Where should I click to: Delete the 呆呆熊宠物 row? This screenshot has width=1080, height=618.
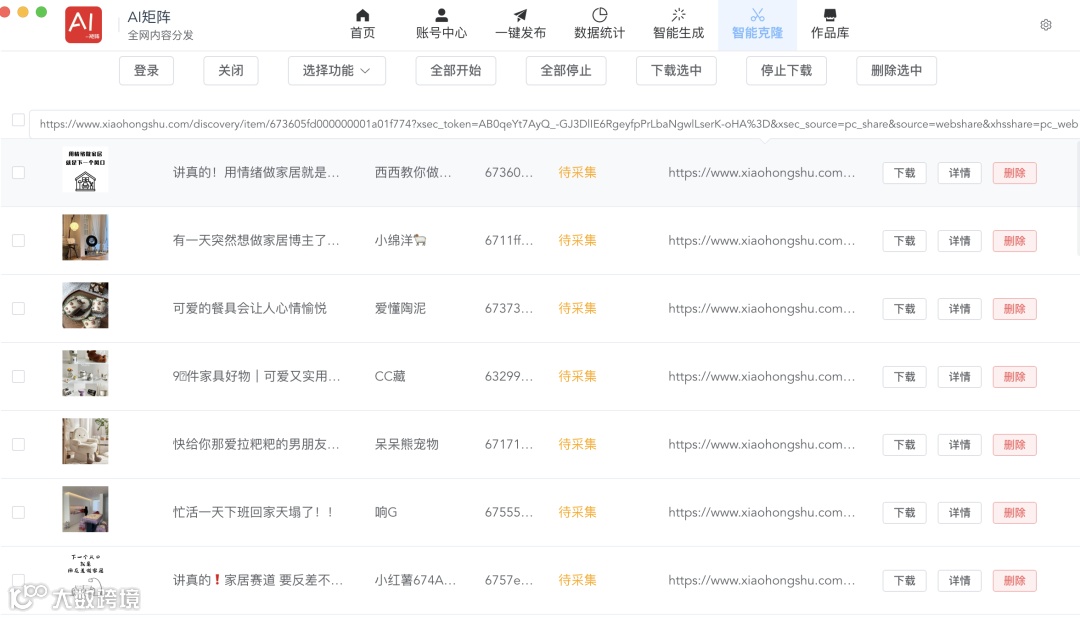(x=1015, y=445)
